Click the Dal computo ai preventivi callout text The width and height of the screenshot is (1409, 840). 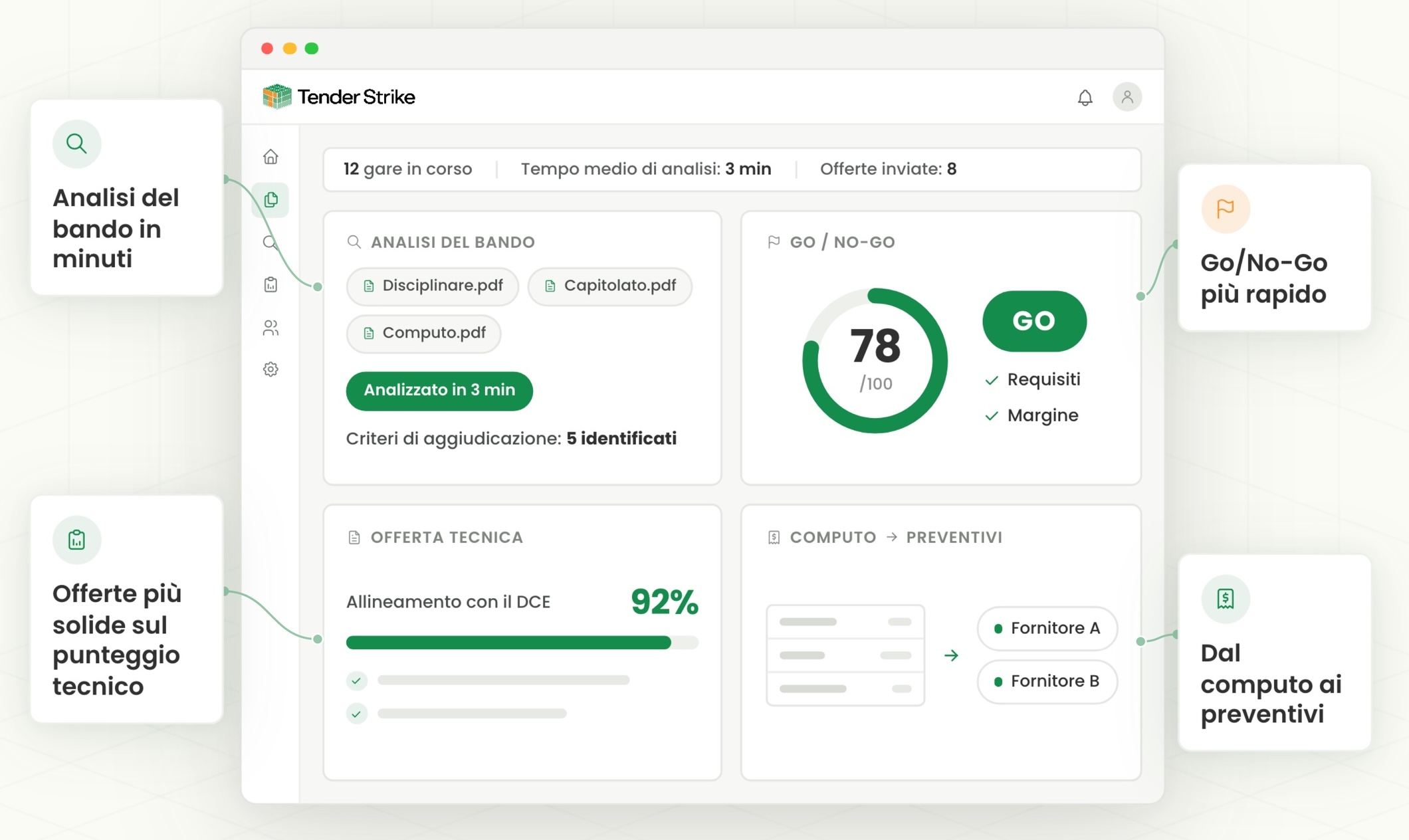1271,683
